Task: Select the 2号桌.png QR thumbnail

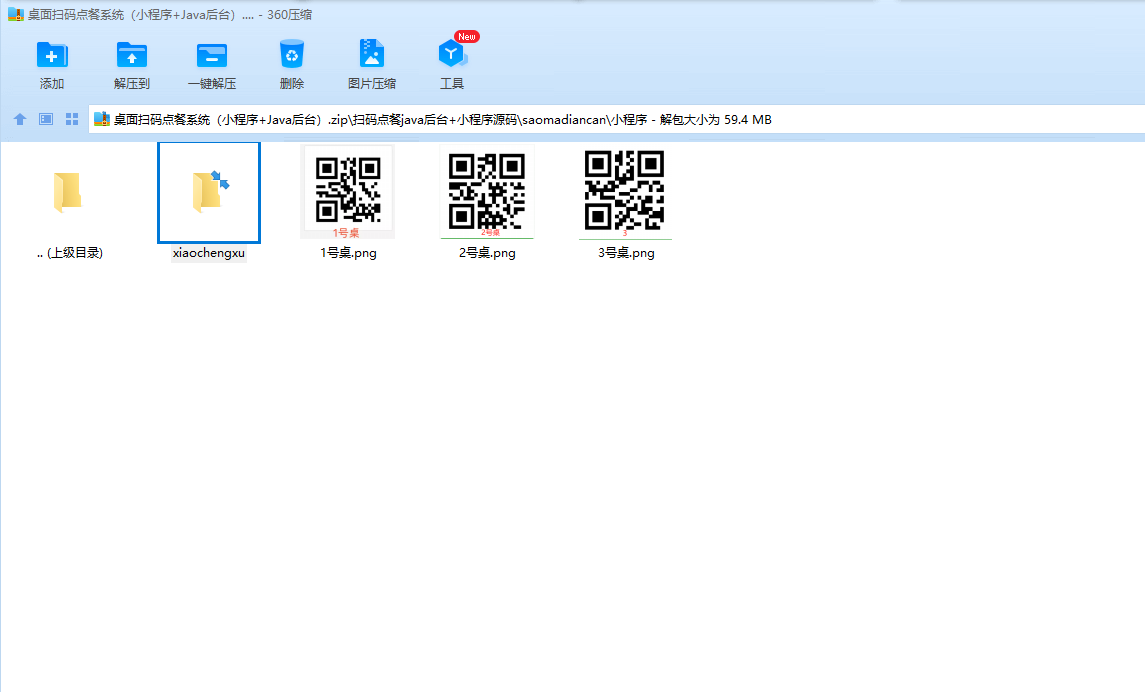Action: [486, 191]
